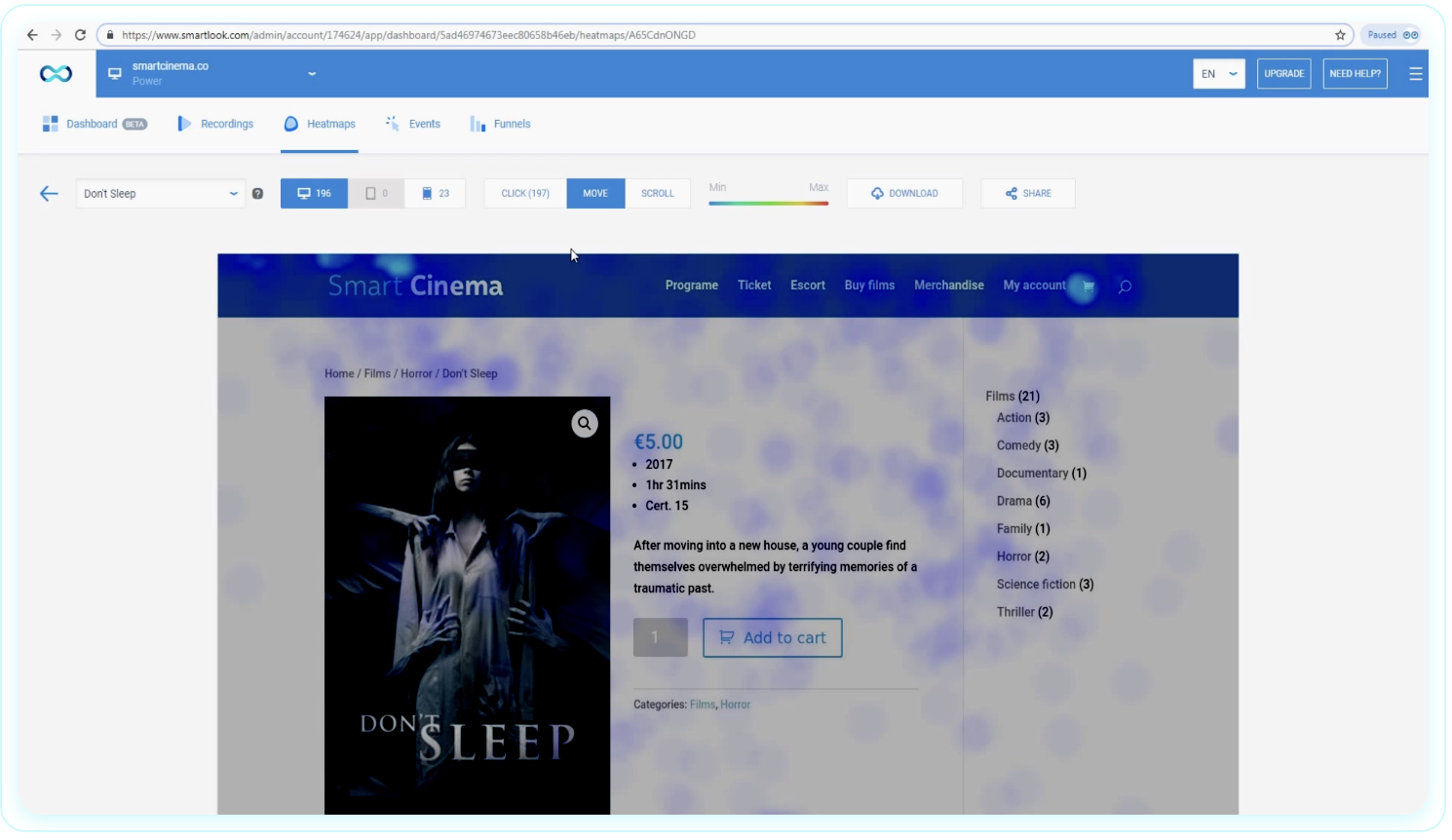Select the CLICK (197) heatmap type
1452x840 pixels.
click(x=525, y=194)
